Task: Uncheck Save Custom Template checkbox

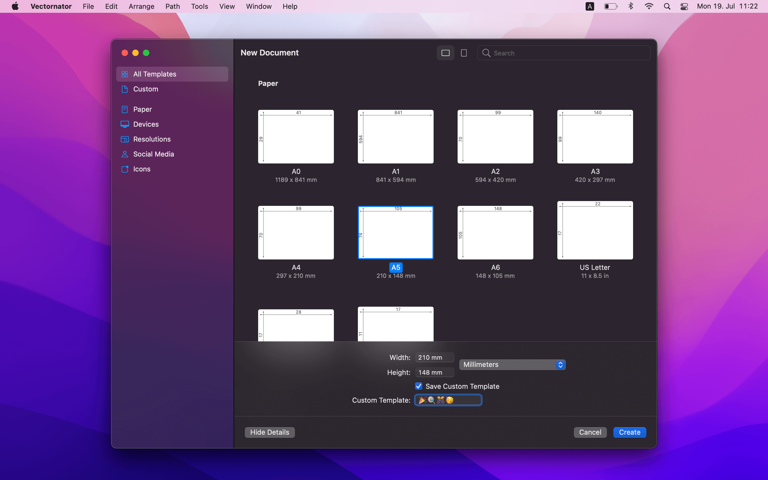Action: tap(419, 386)
